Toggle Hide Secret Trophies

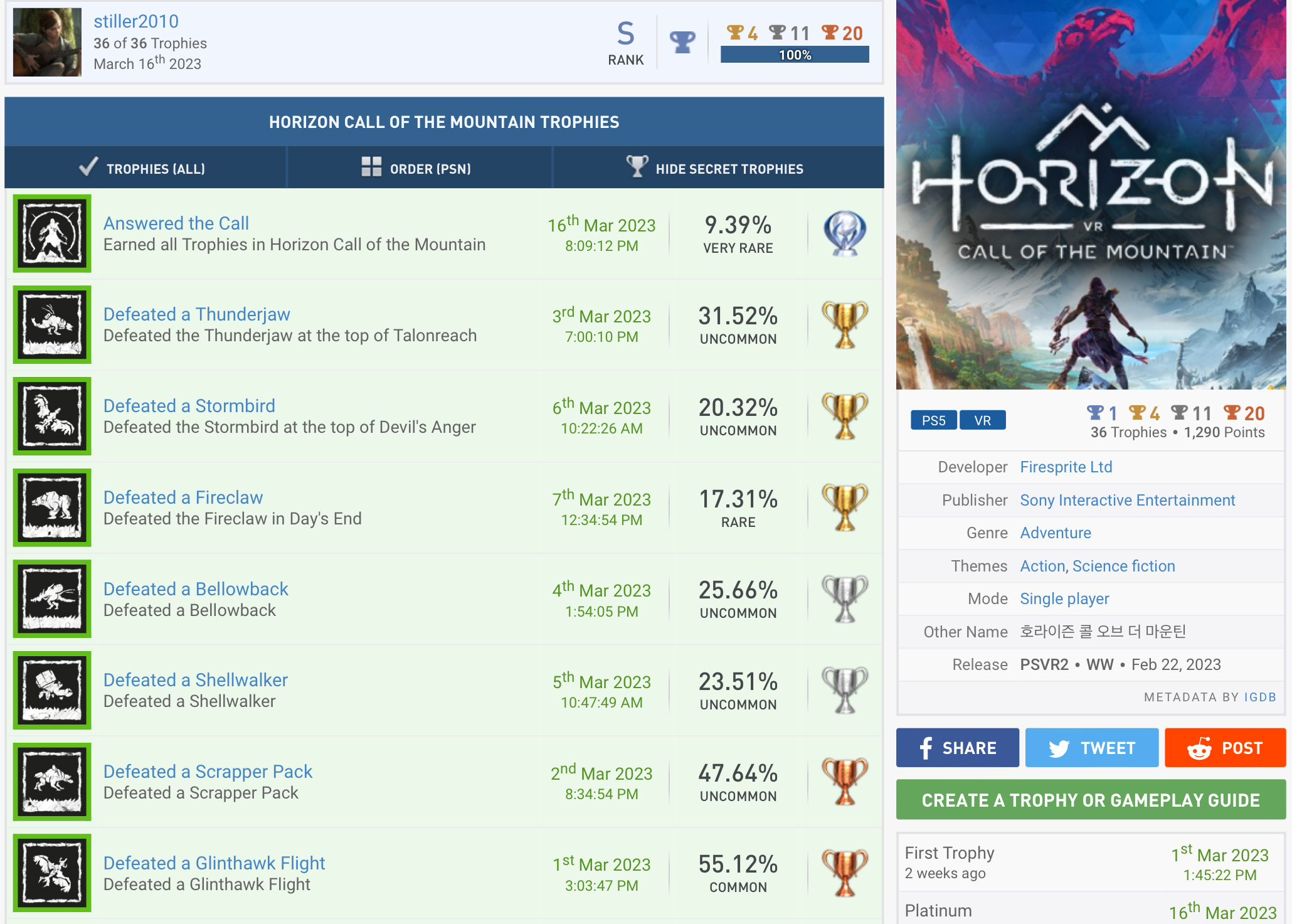[x=718, y=168]
